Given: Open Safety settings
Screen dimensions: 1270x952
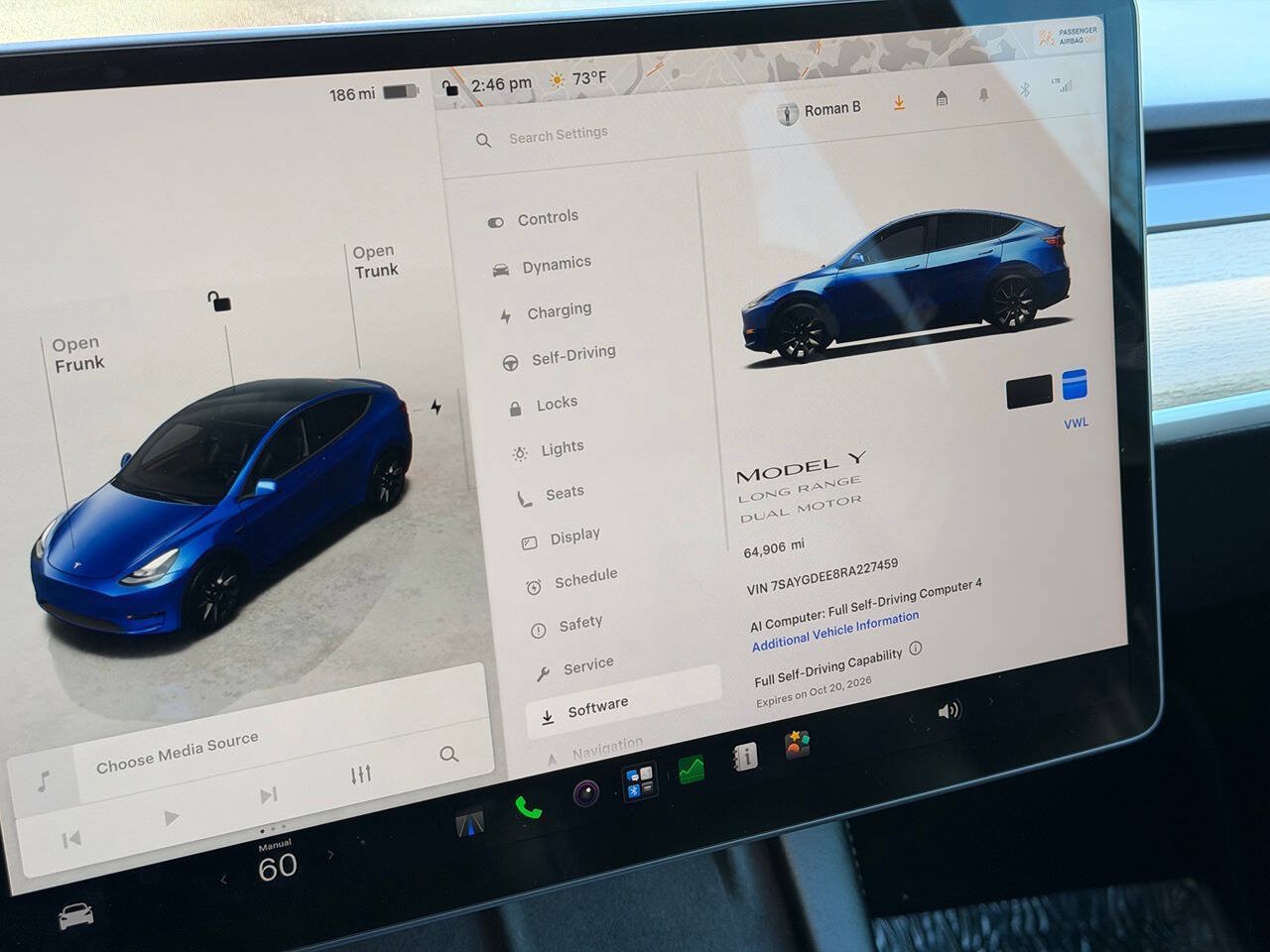Looking at the screenshot, I should tap(567, 626).
